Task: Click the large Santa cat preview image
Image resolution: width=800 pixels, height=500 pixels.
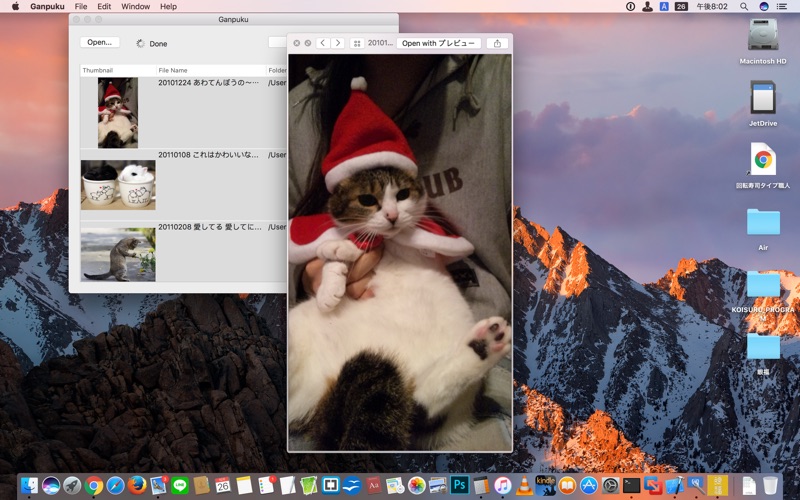Action: pyautogui.click(x=400, y=253)
